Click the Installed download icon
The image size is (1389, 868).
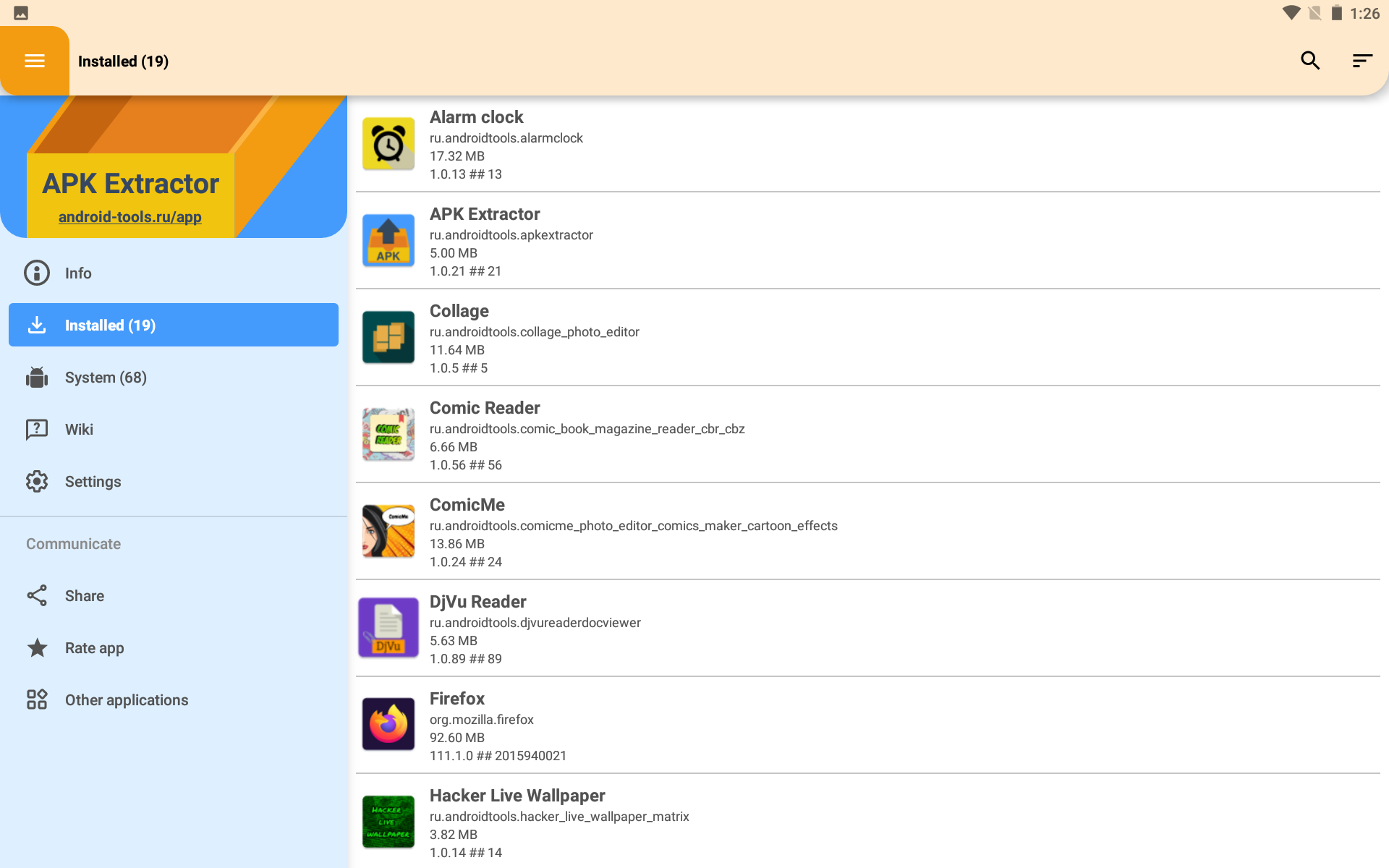pyautogui.click(x=37, y=325)
